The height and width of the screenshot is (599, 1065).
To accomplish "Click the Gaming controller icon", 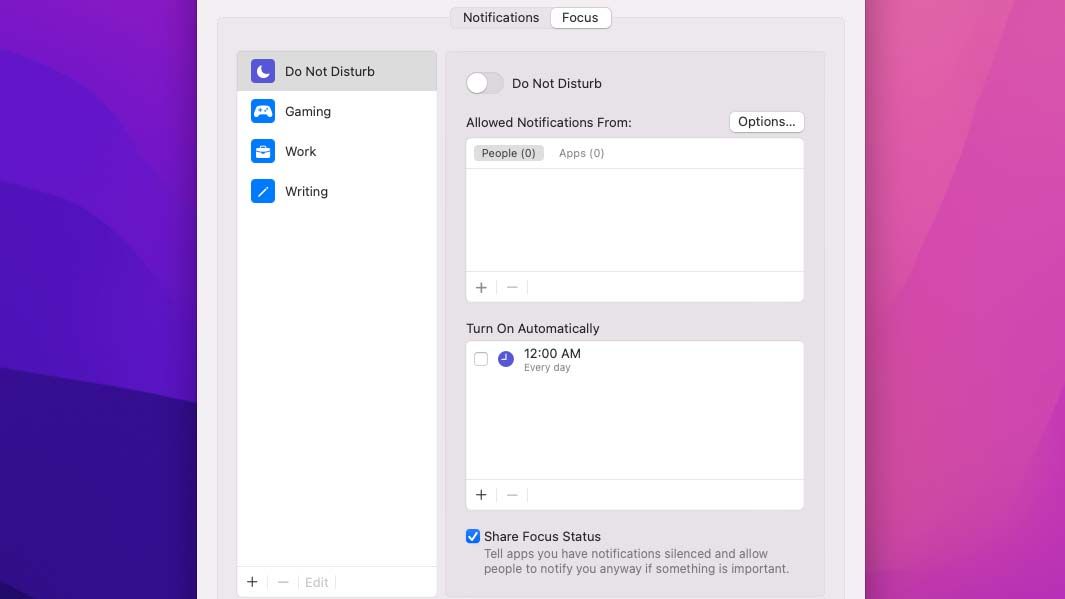I will tap(262, 110).
